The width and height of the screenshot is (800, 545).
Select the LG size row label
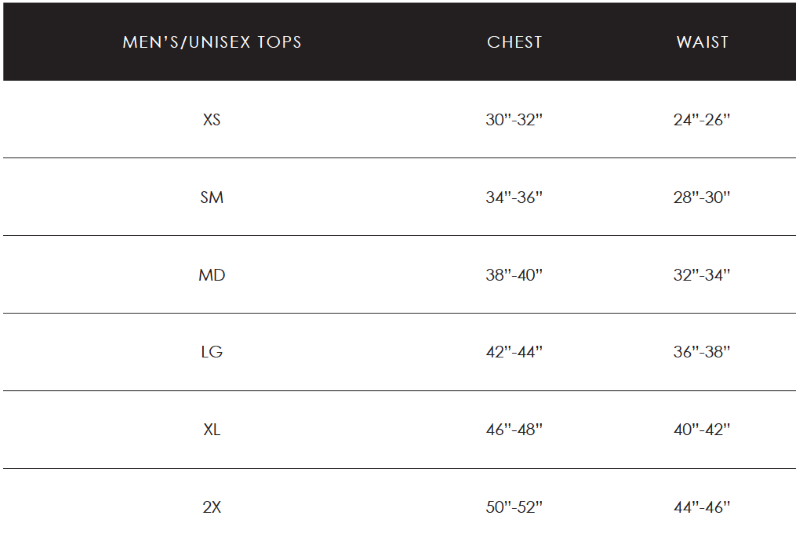coord(211,352)
